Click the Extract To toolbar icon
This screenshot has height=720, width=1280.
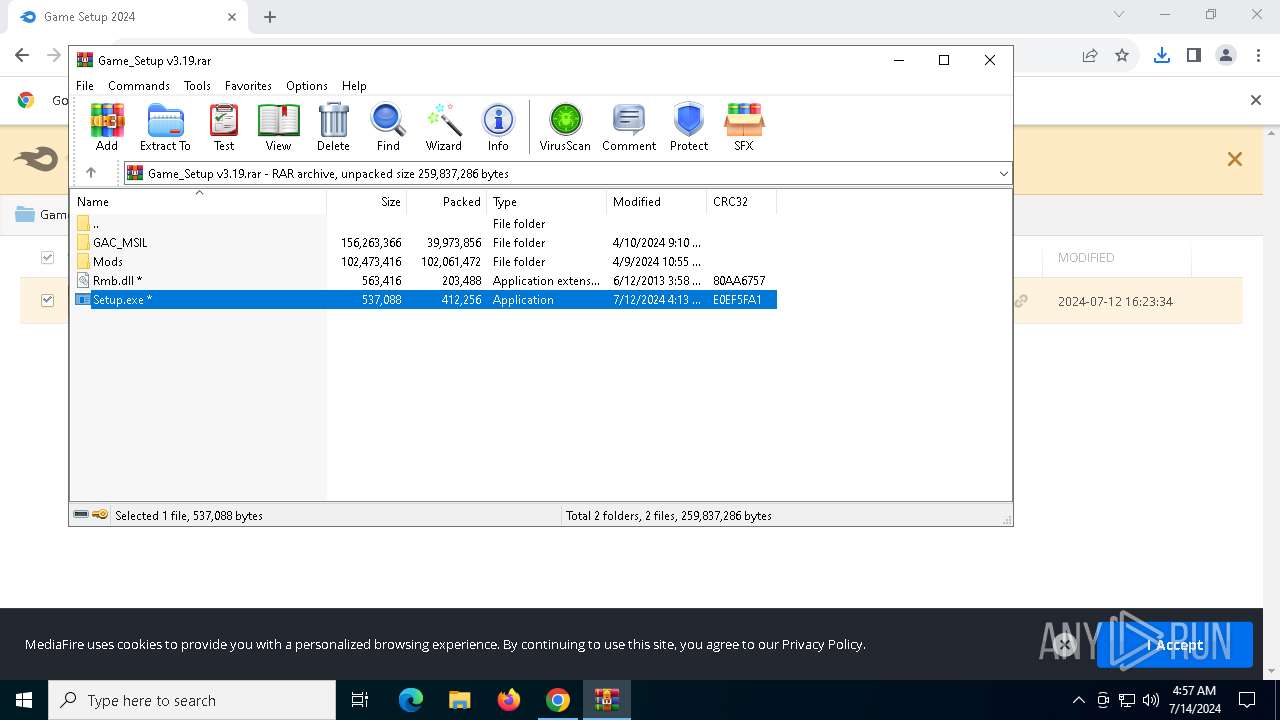click(x=165, y=127)
